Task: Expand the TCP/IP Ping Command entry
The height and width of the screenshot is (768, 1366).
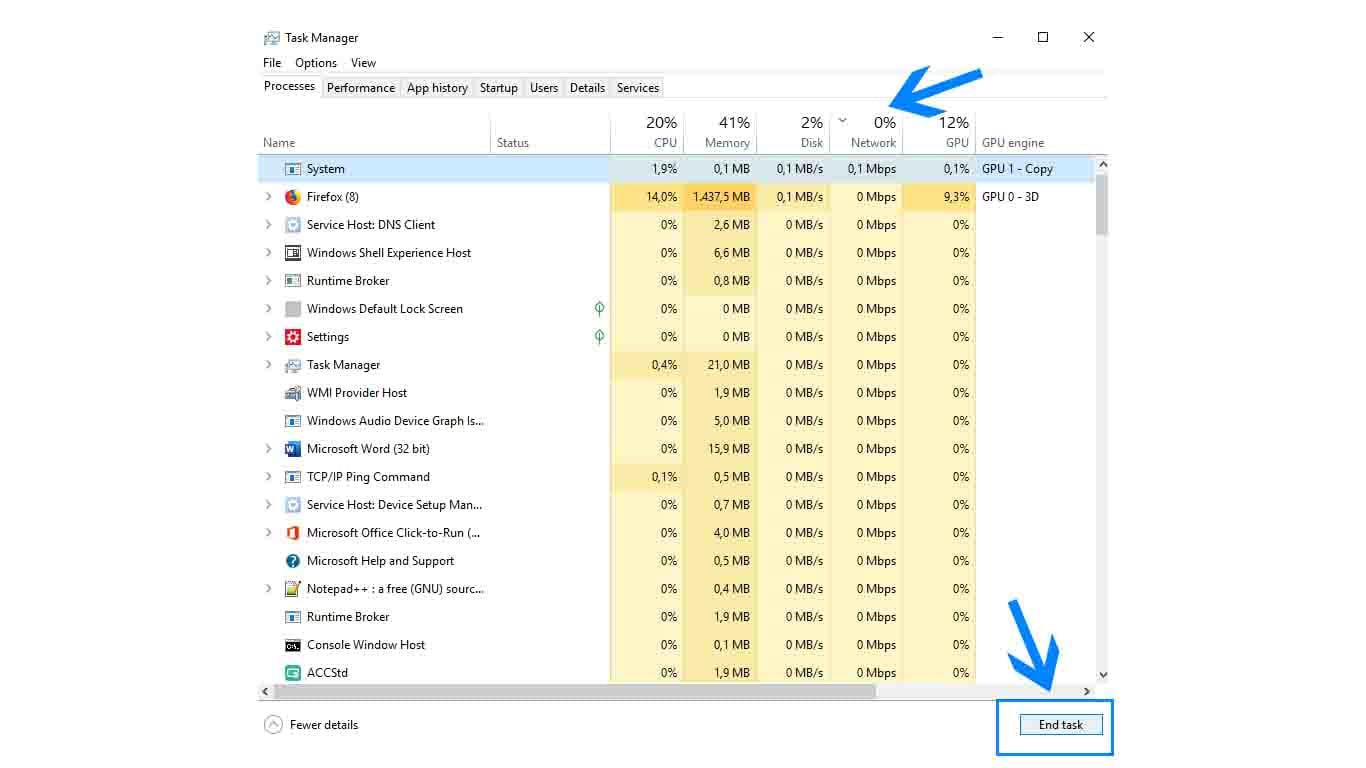Action: click(x=268, y=477)
